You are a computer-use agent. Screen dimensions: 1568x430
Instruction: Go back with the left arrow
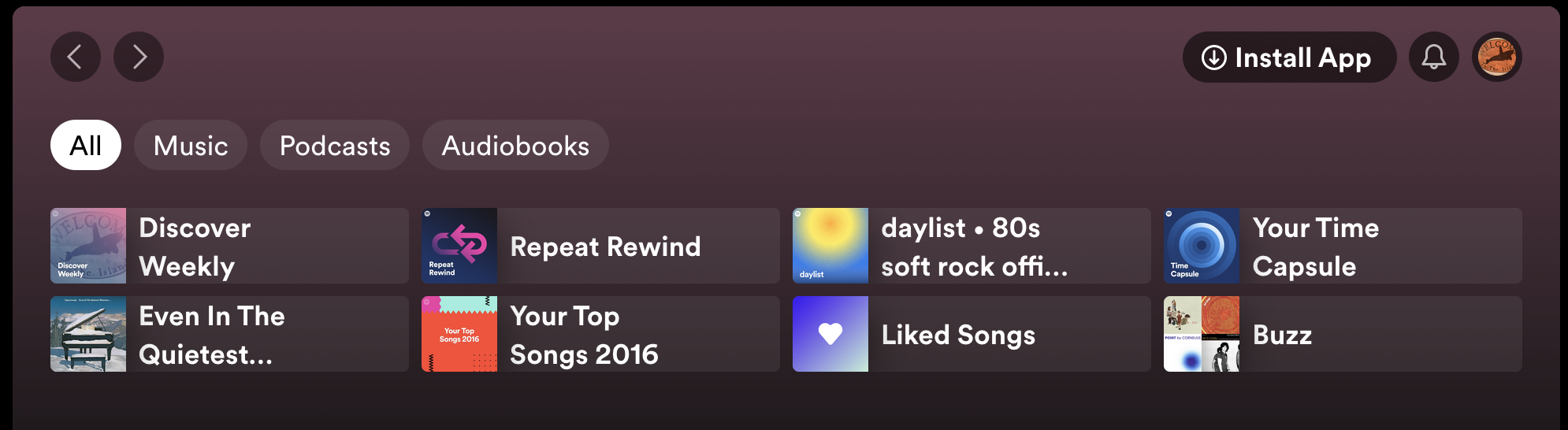point(75,57)
